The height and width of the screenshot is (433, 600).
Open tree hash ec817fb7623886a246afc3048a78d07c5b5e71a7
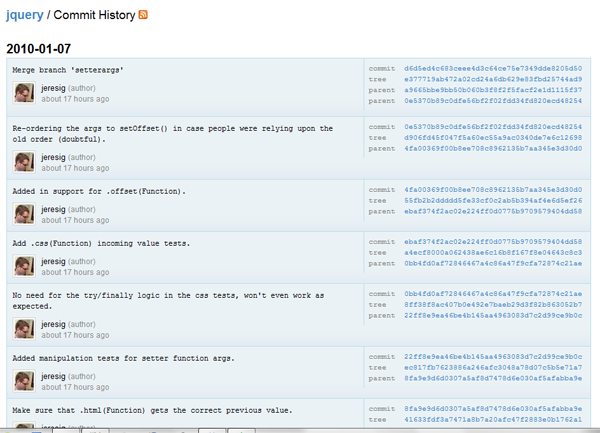493,367
